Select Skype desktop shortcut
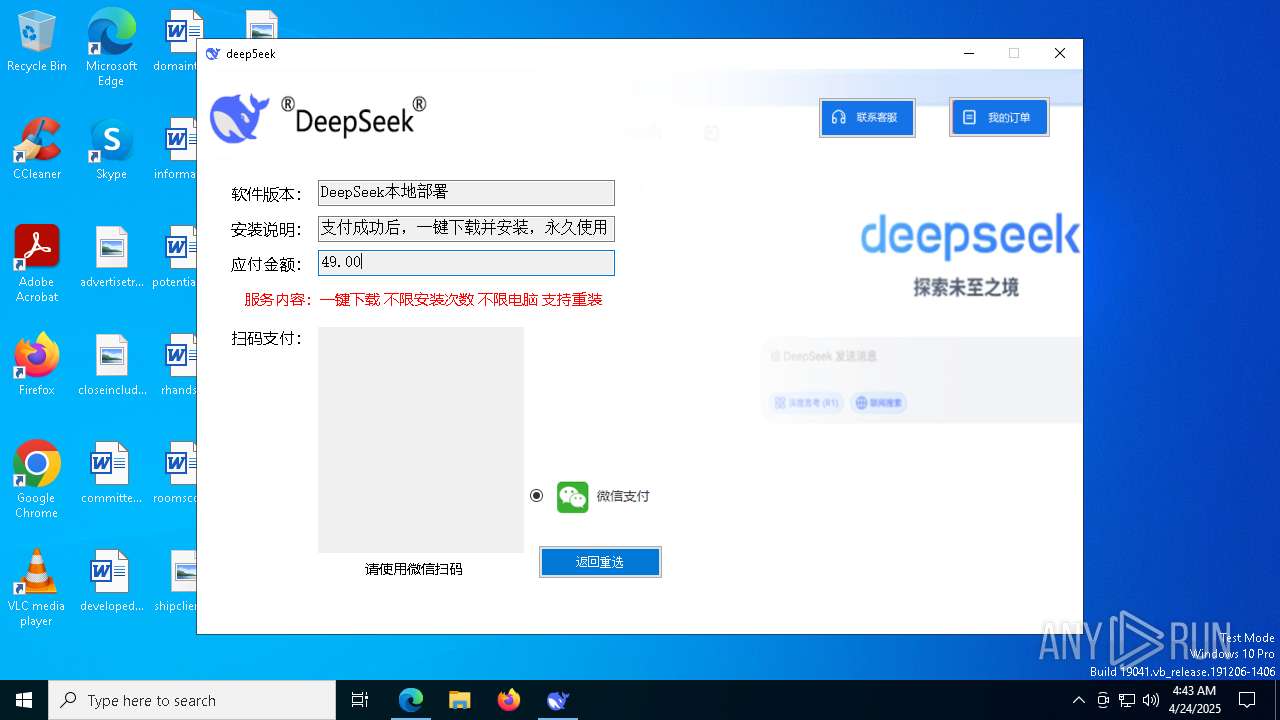 click(x=111, y=150)
